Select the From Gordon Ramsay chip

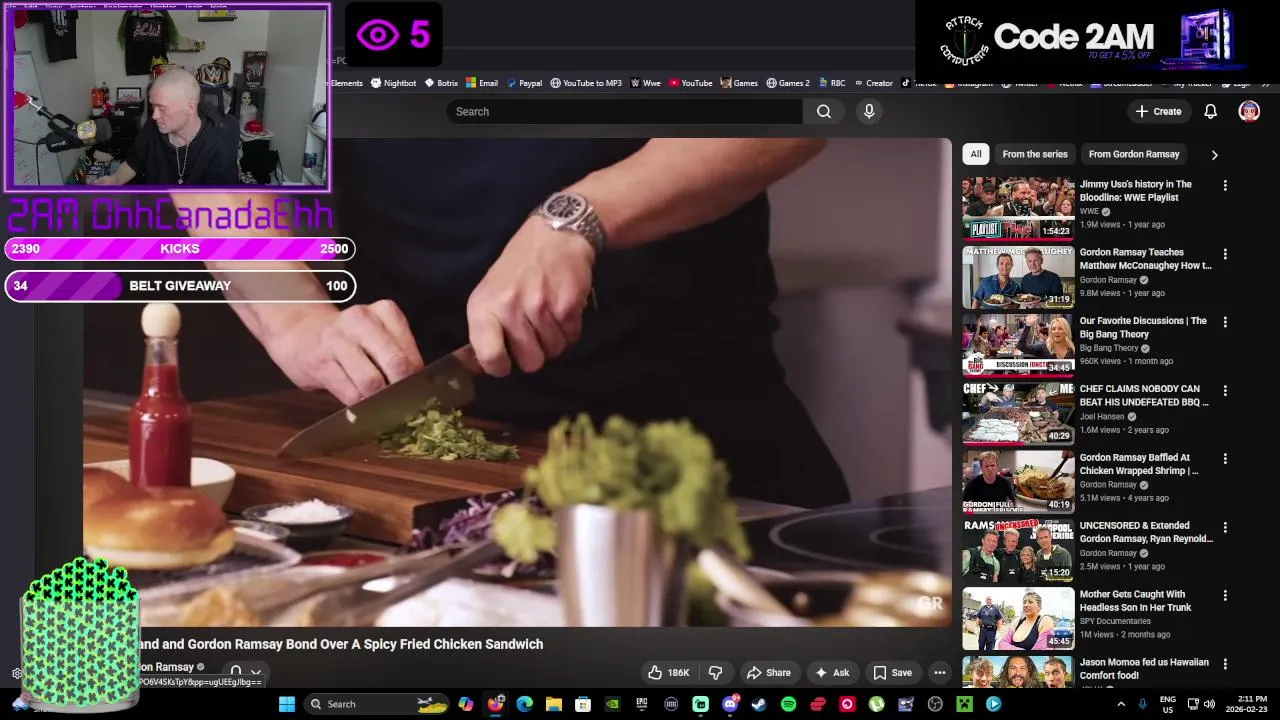point(1134,154)
